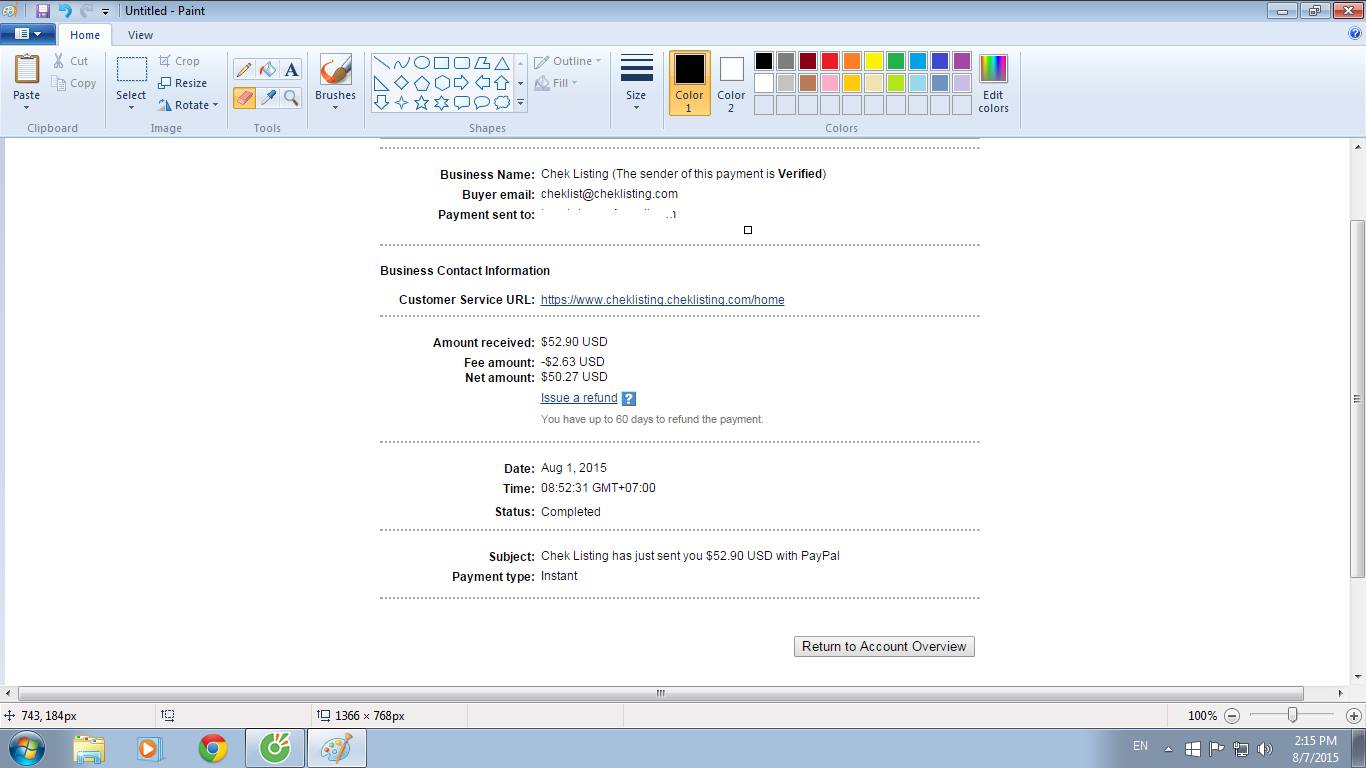This screenshot has height=768, width=1366.
Task: Open the cheklisting Customer Service URL
Action: 662,300
